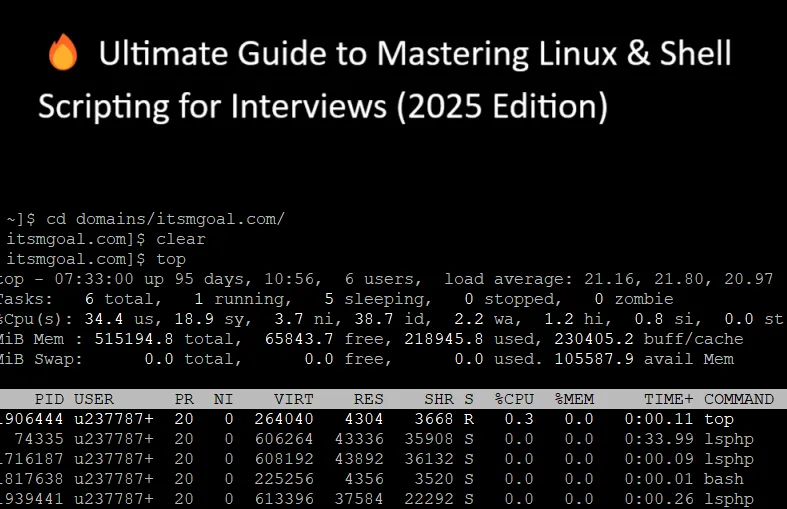Image resolution: width=787 pixels, height=509 pixels.
Task: Click the 'bash' process name
Action: (x=724, y=479)
